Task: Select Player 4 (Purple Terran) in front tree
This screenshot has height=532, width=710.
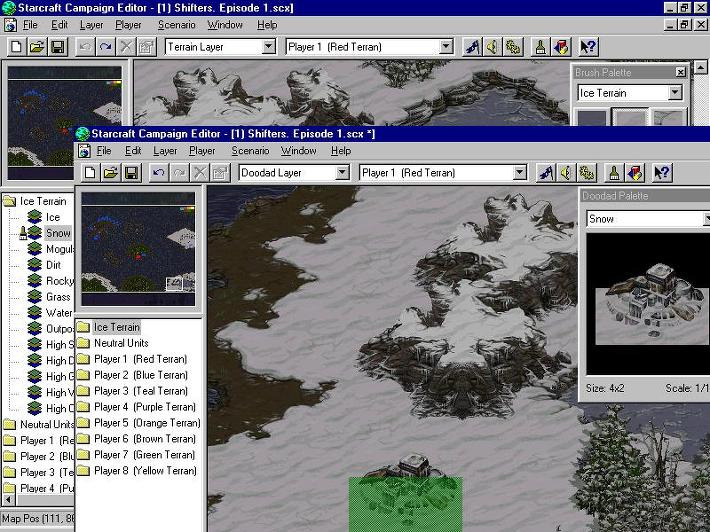Action: pyautogui.click(x=145, y=407)
